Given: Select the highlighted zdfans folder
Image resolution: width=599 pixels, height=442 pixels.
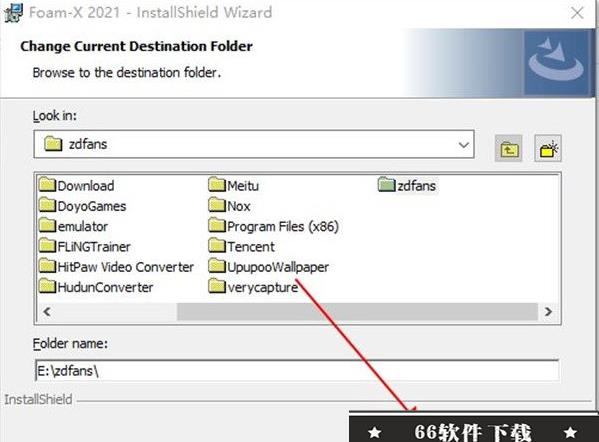Looking at the screenshot, I should click(407, 186).
